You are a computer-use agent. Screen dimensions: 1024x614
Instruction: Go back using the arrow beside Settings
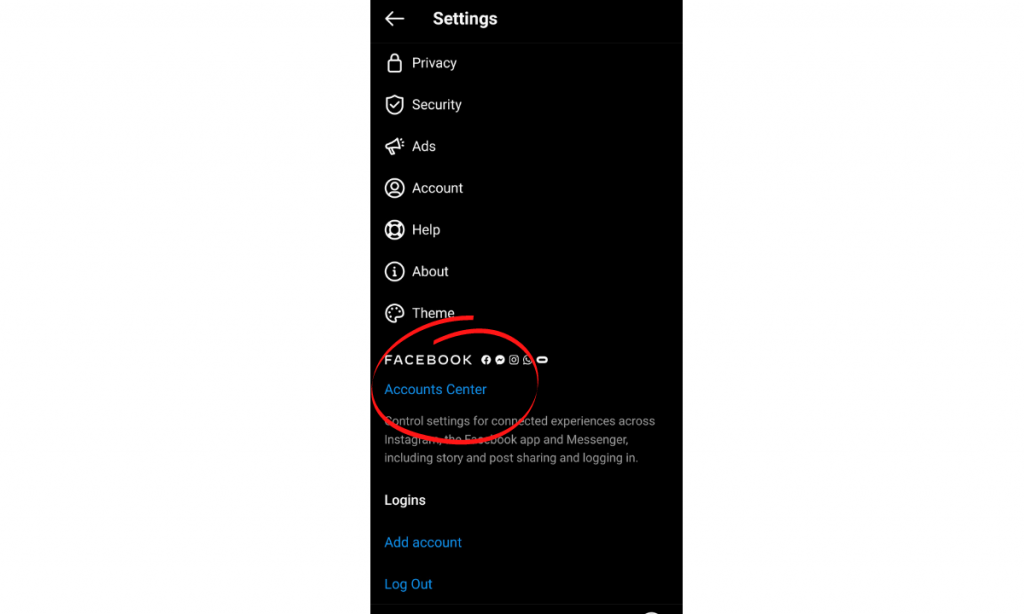[x=394, y=19]
